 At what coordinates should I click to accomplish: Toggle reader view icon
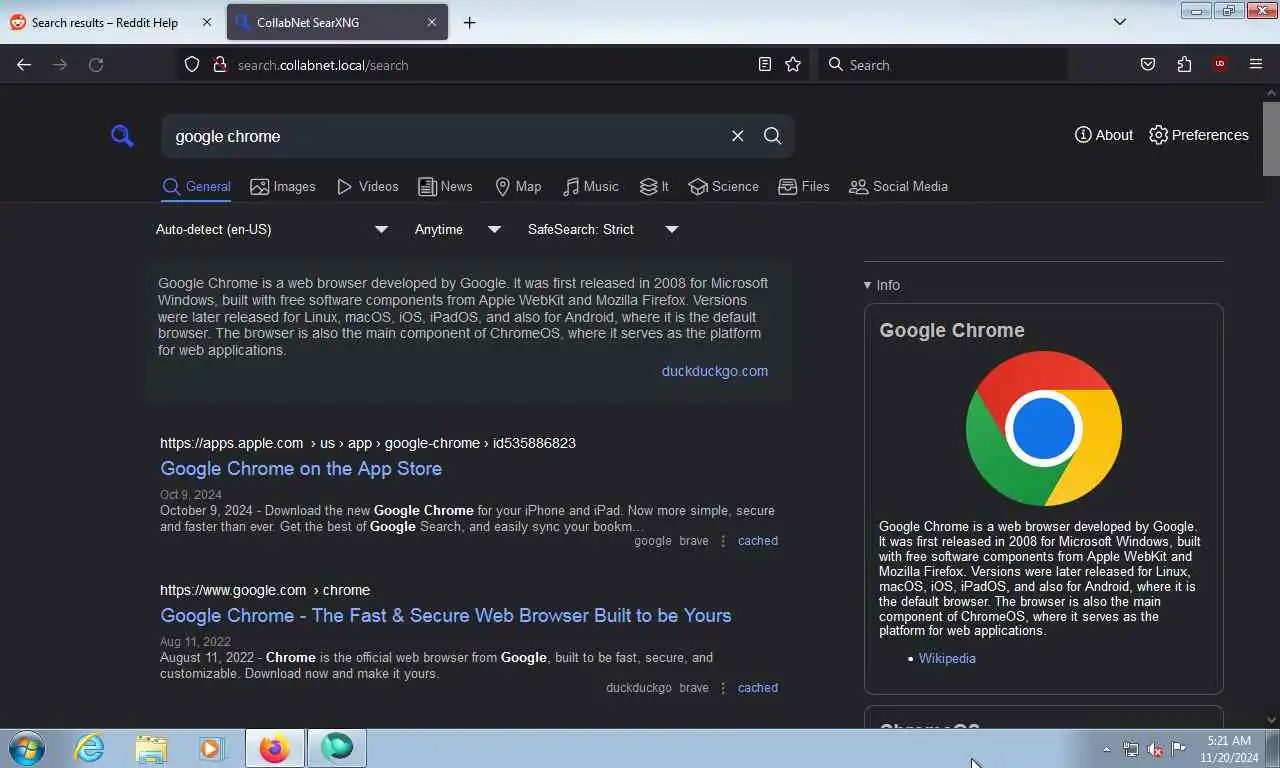[x=765, y=65]
